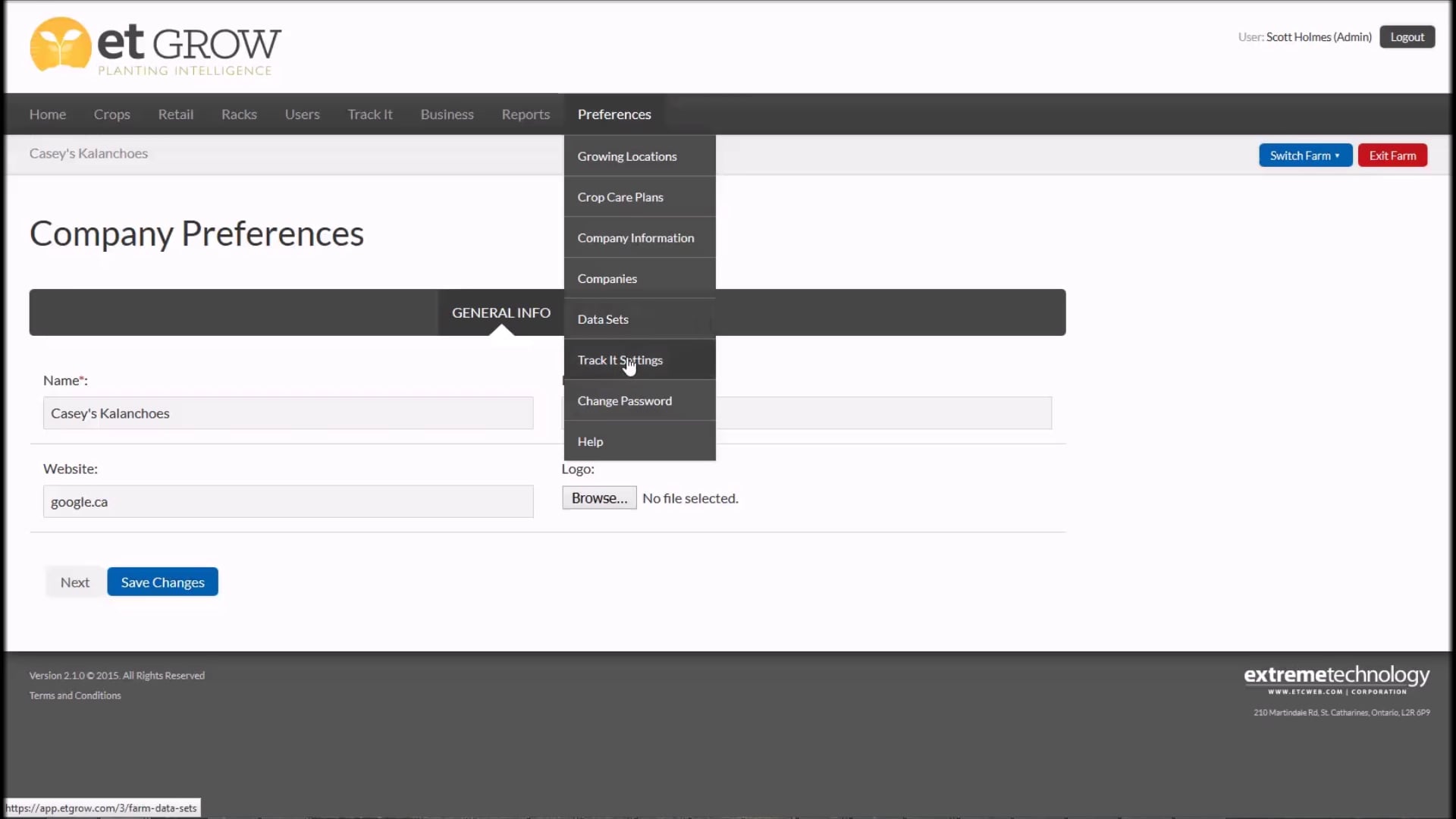Click the Exit Farm button
The height and width of the screenshot is (819, 1456).
click(1393, 155)
